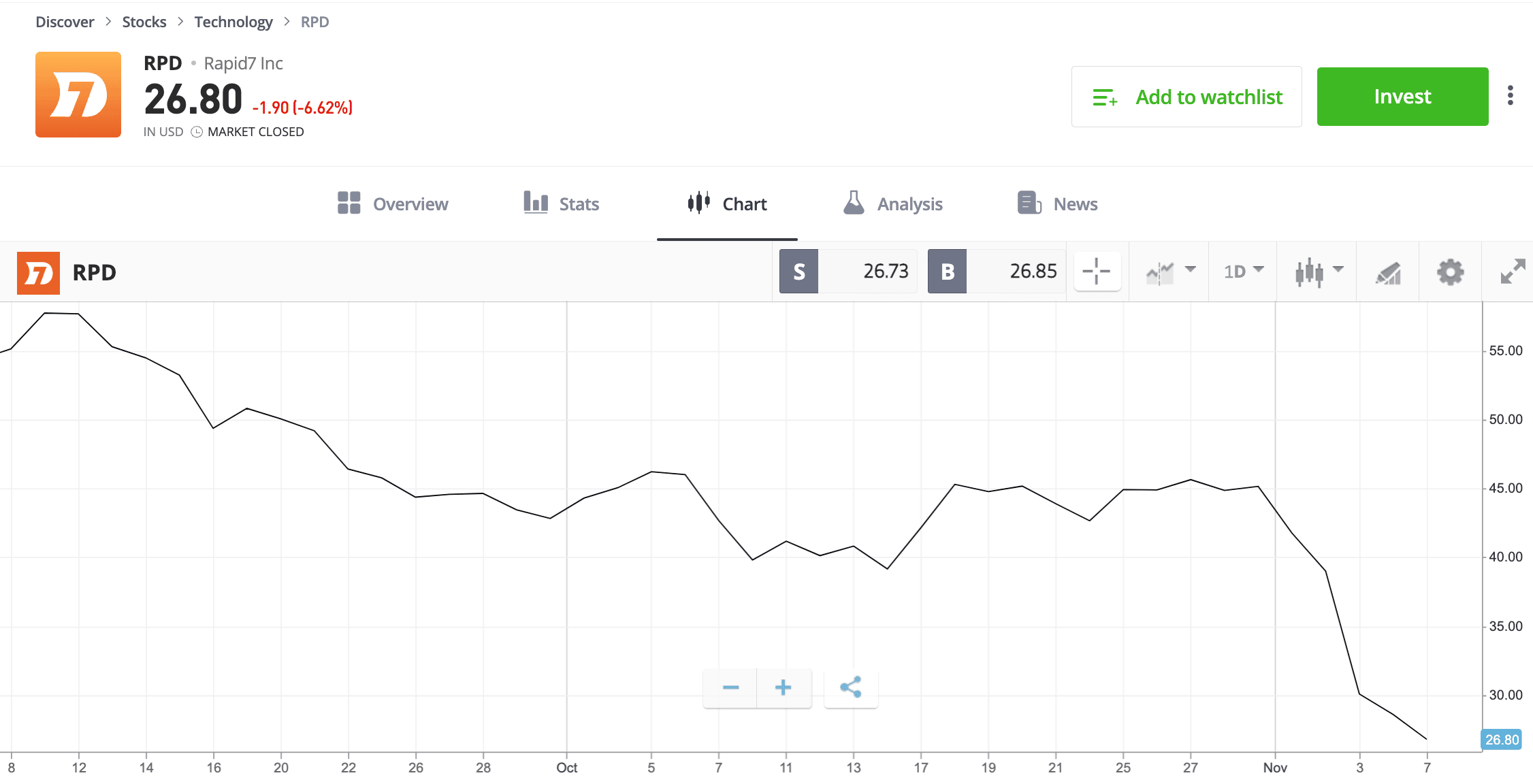
Task: Click the share chart icon
Action: (851, 687)
